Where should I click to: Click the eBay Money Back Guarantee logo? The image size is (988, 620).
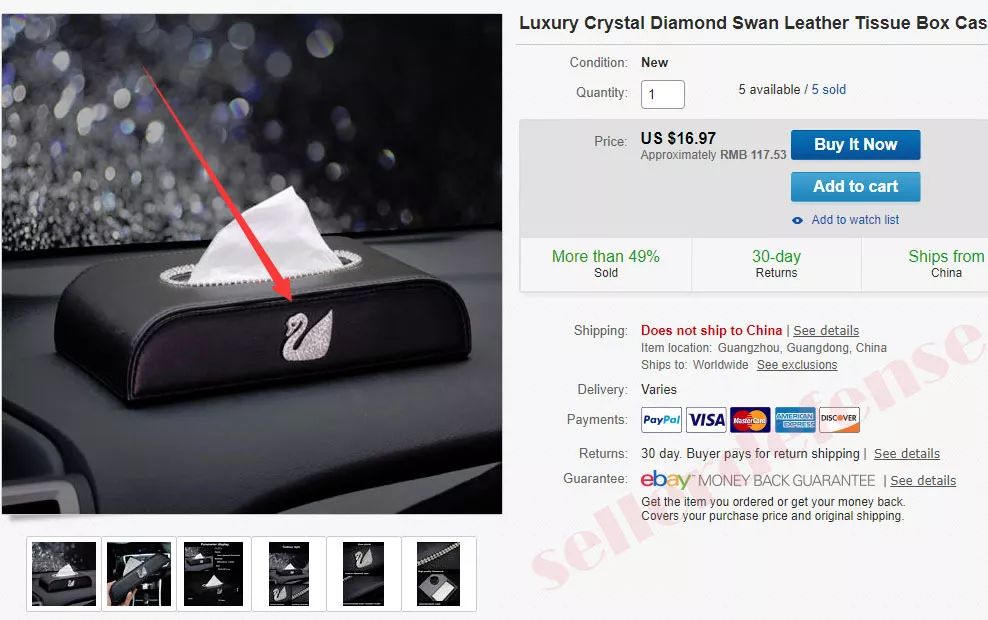click(x=758, y=480)
